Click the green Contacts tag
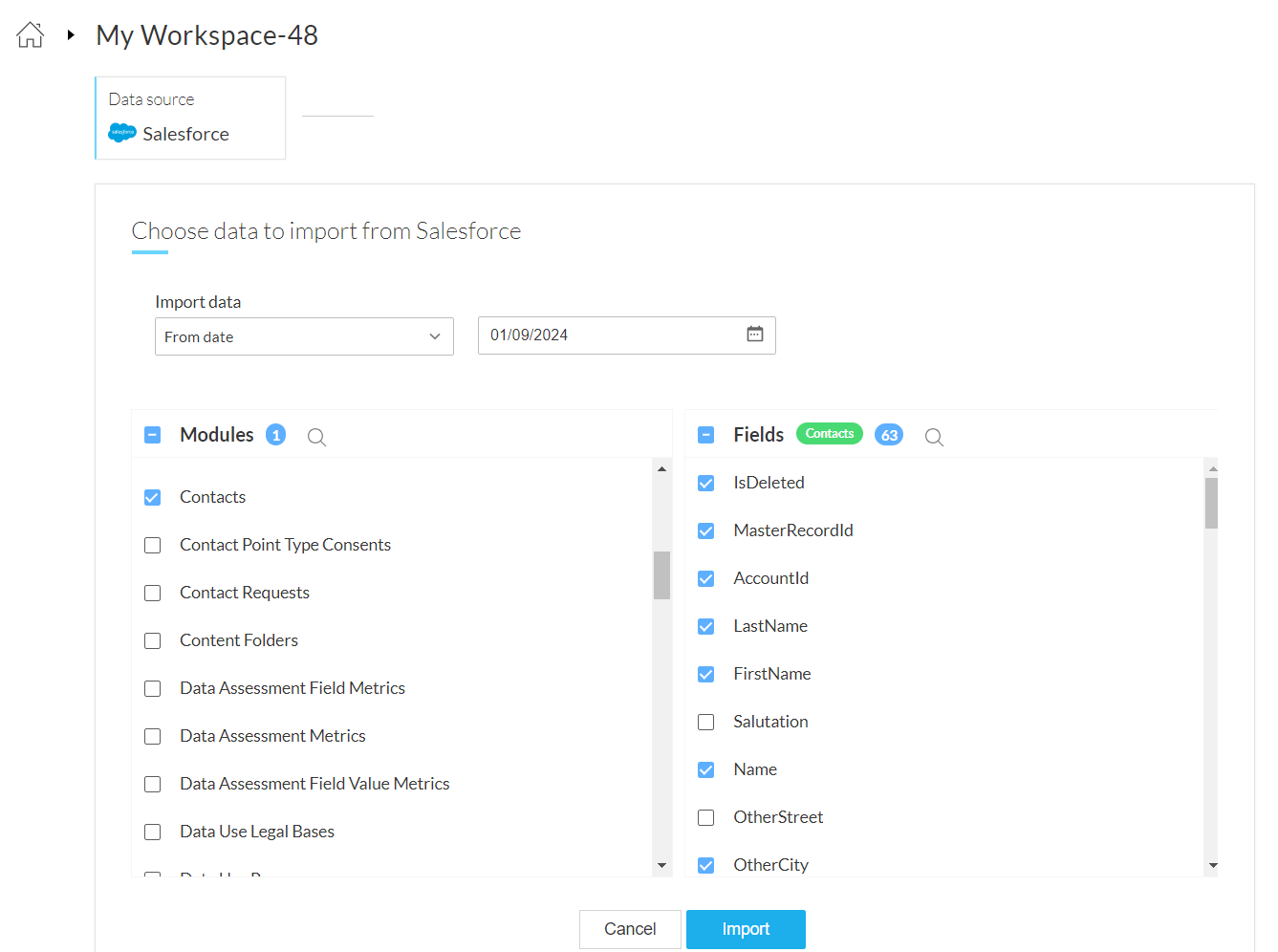Viewport: 1278px width, 952px height. click(x=829, y=434)
